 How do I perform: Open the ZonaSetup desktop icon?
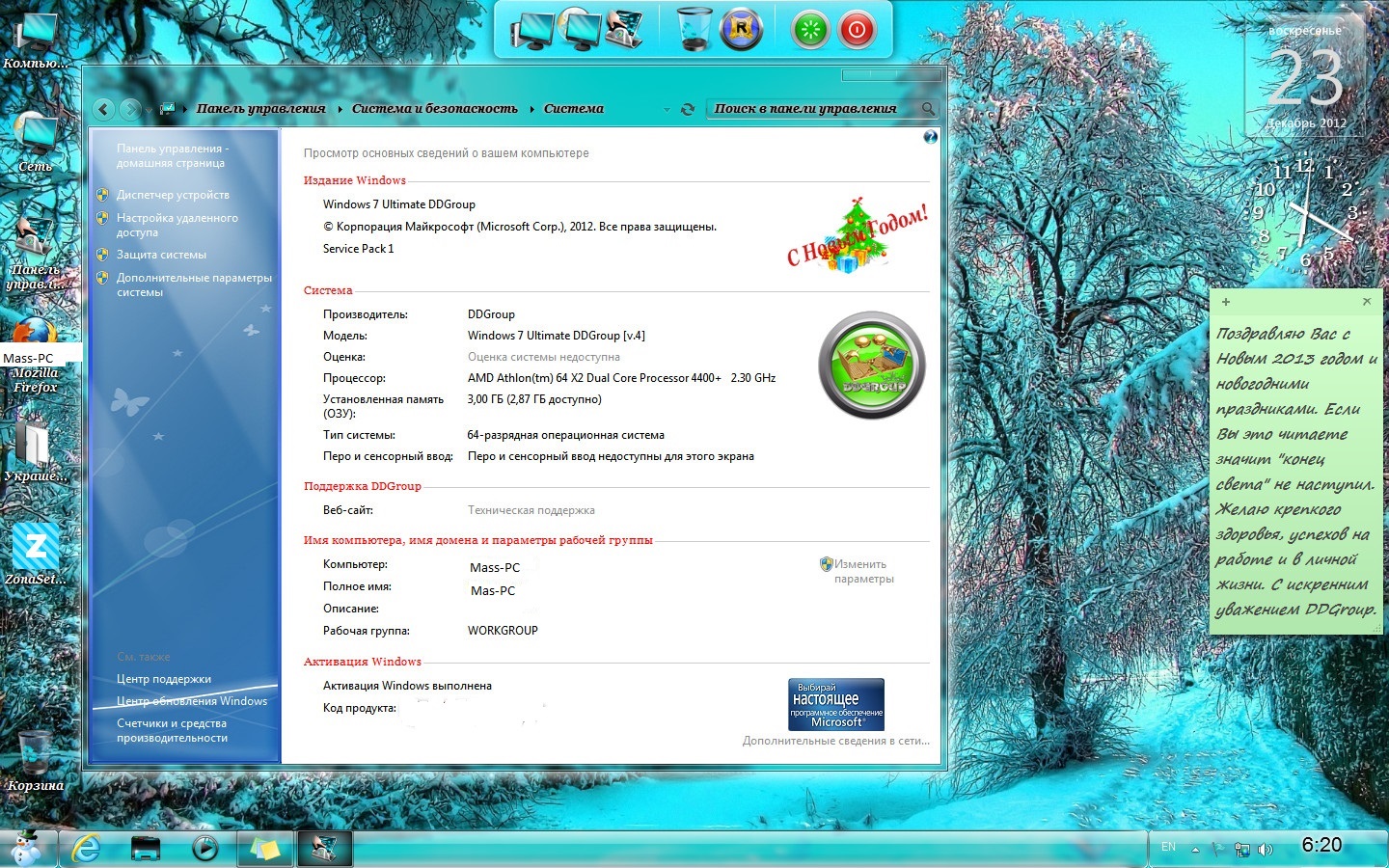pyautogui.click(x=36, y=554)
